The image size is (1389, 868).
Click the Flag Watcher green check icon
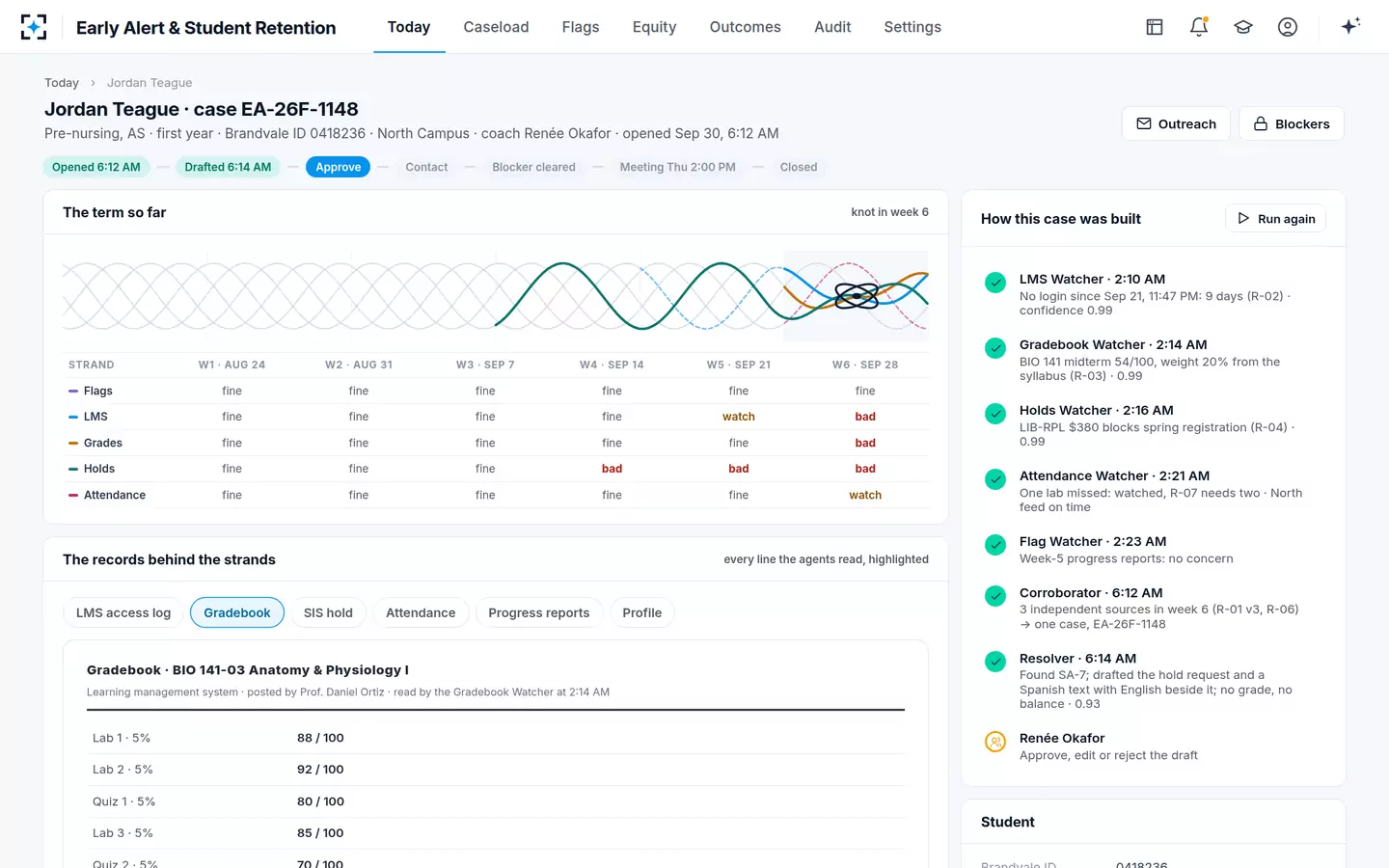click(995, 544)
